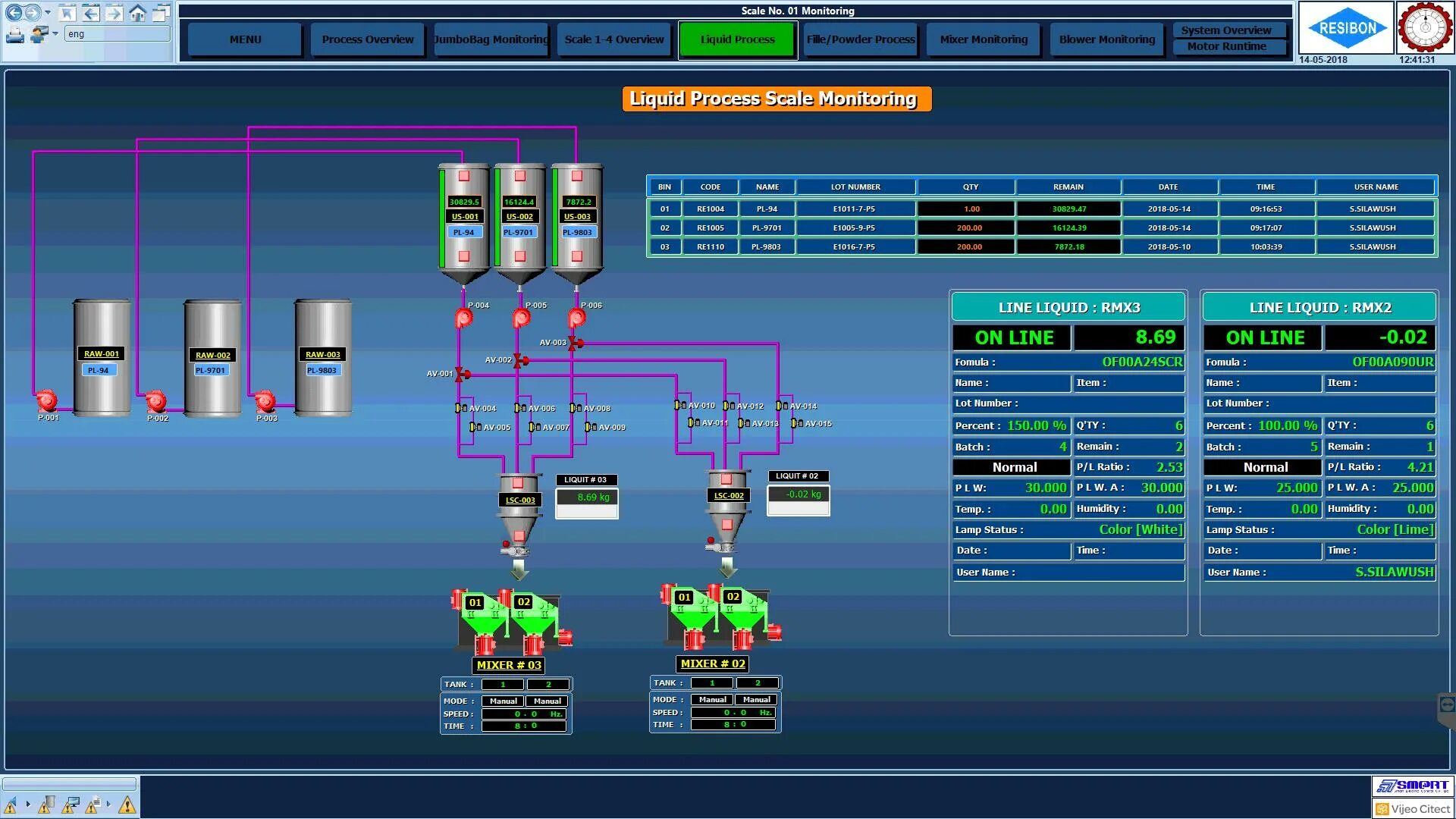Click the Motor Runtime button
The width and height of the screenshot is (1456, 819).
pyautogui.click(x=1226, y=46)
